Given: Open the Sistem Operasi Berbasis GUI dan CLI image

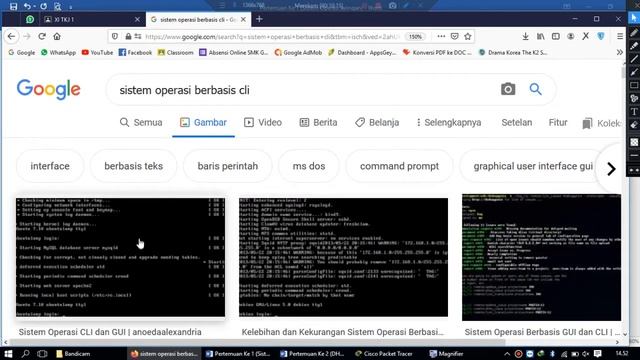Looking at the screenshot, I should pyautogui.click(x=542, y=257).
